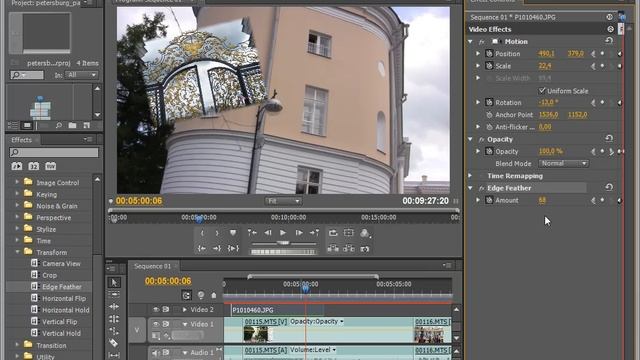Screen dimensions: 640x360
Task: Select the Crop effect item
Action: coord(49,275)
